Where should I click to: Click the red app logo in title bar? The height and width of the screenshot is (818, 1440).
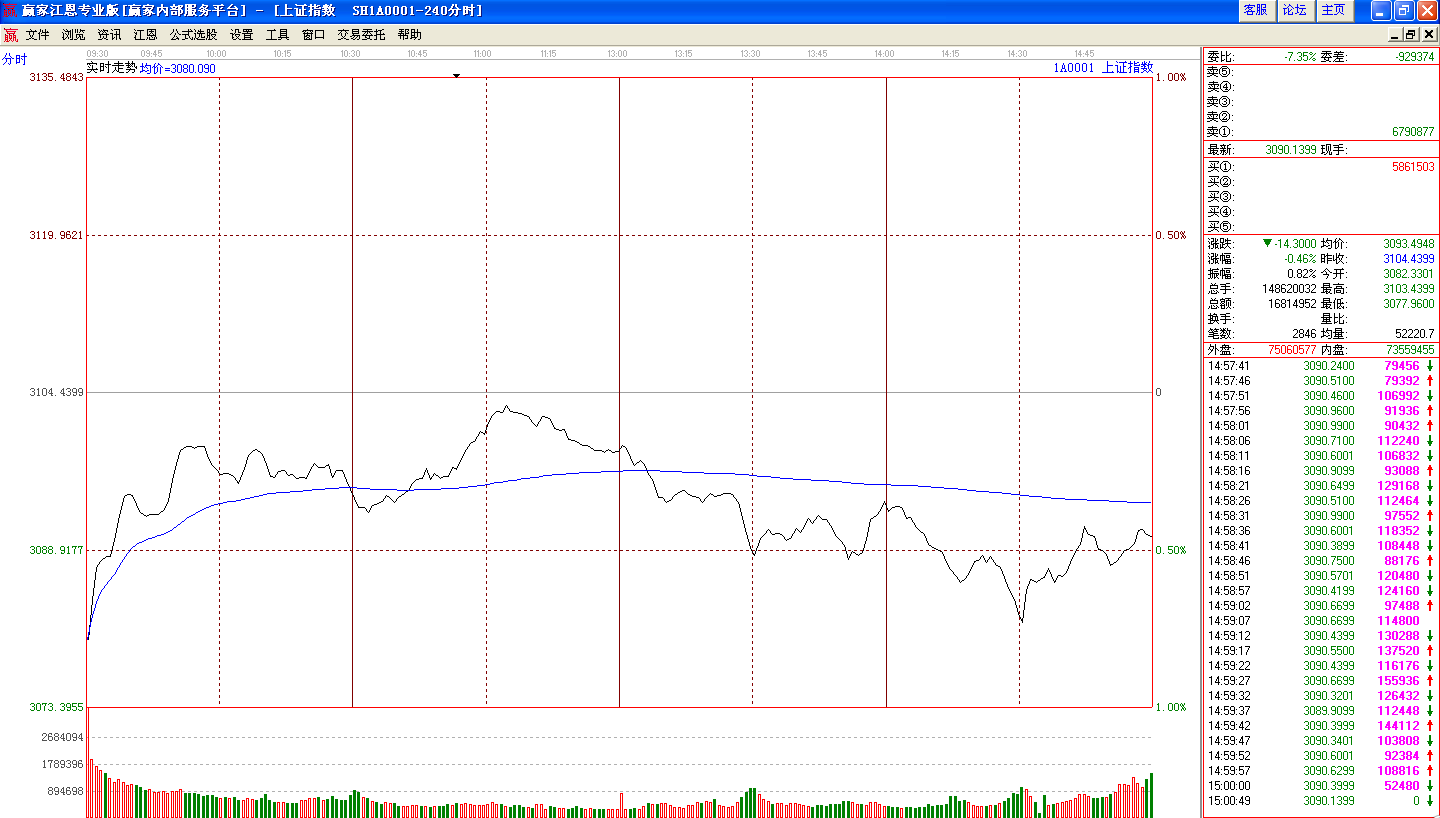(10, 10)
